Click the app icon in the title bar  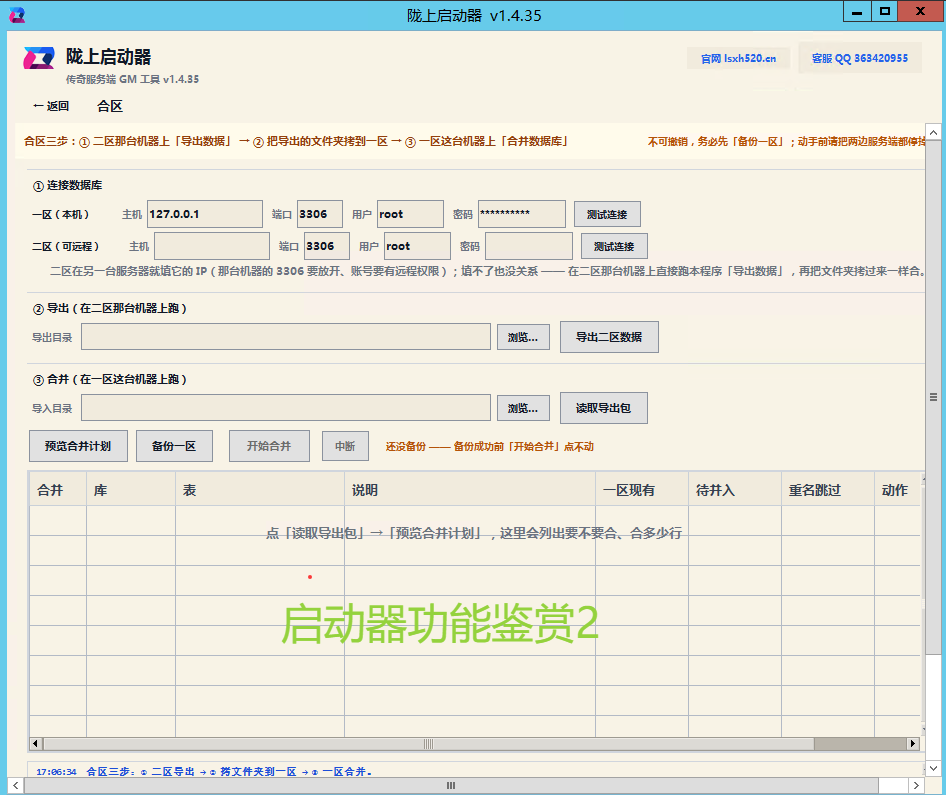pyautogui.click(x=17, y=15)
